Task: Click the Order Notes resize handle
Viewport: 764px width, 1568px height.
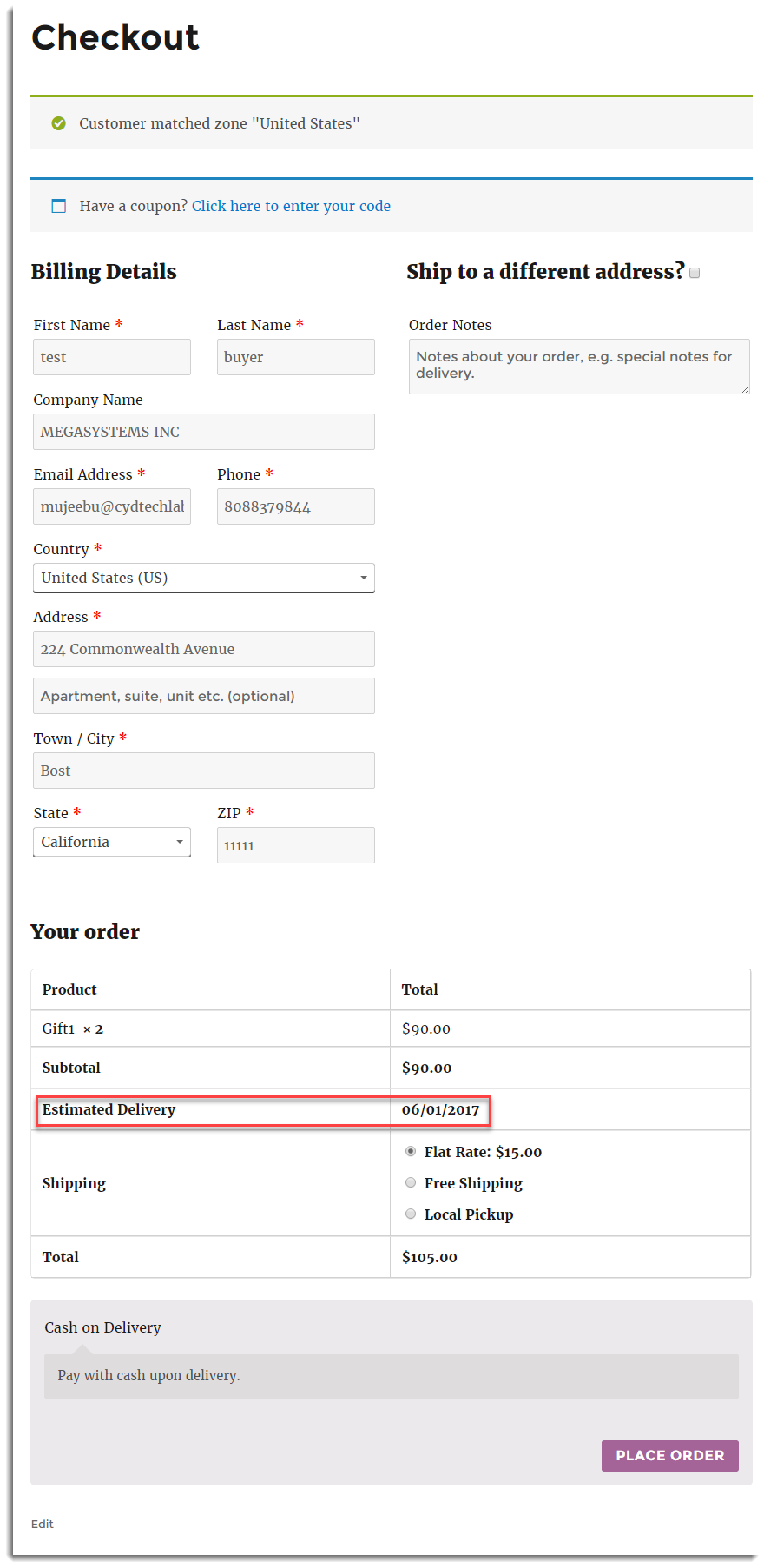Action: tap(745, 389)
